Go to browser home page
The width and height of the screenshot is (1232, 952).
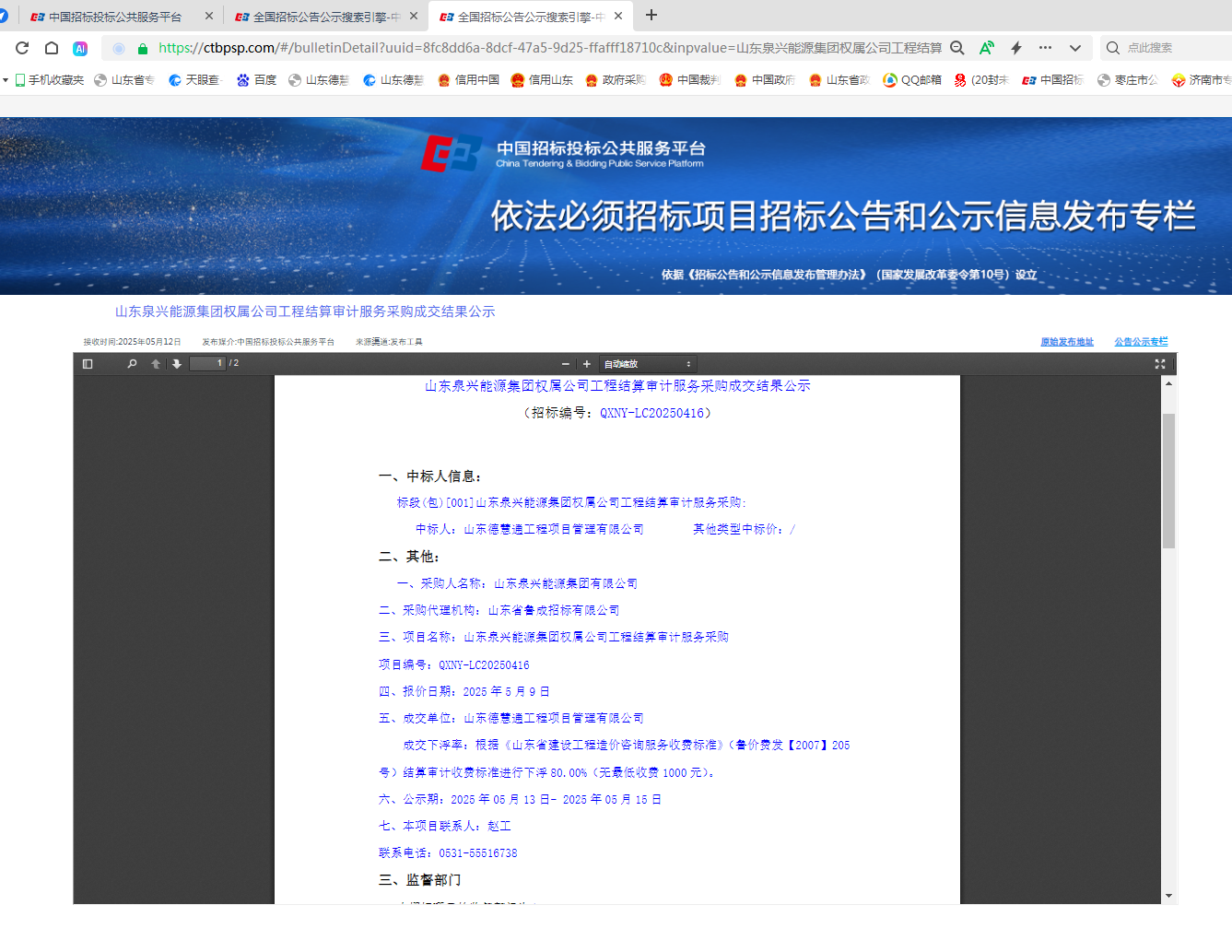(52, 48)
